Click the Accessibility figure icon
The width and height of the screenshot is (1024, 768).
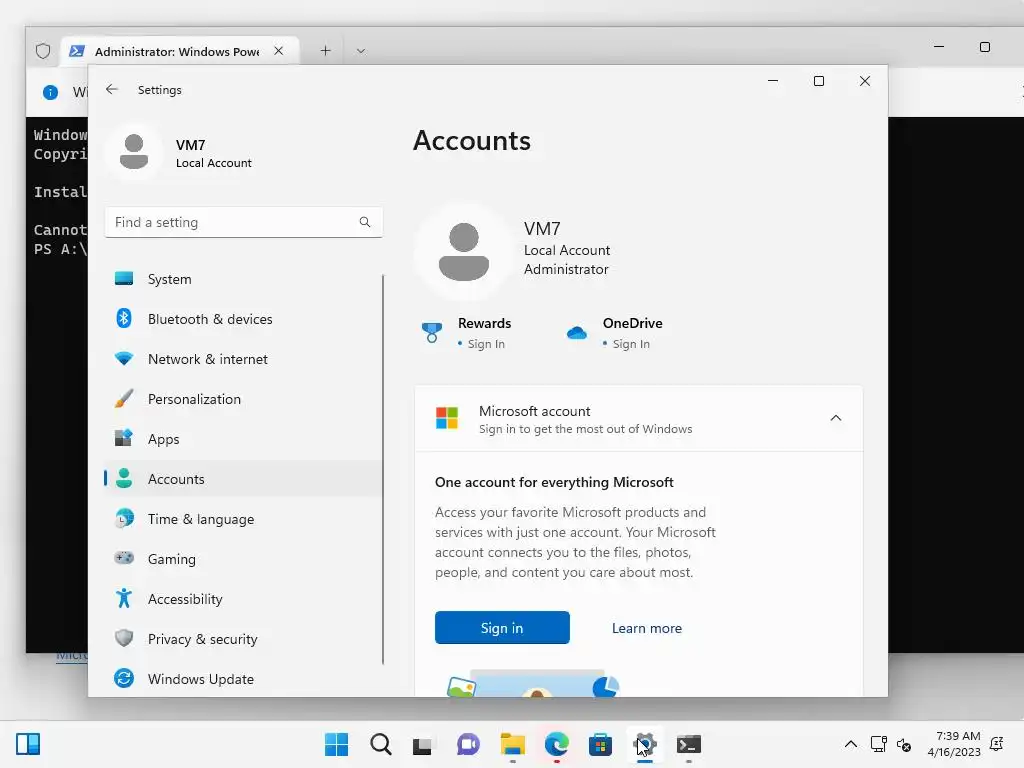123,598
